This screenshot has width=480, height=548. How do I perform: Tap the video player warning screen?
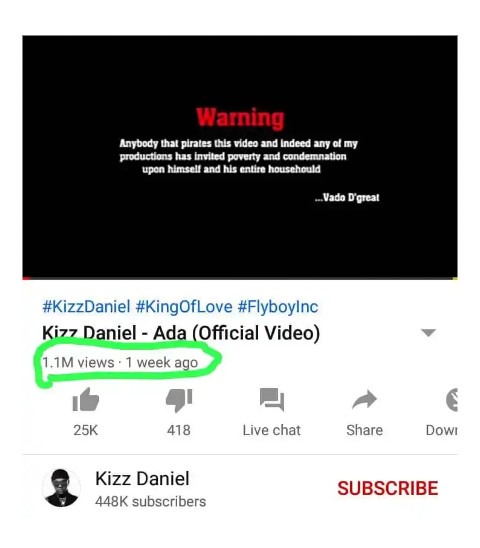240,156
